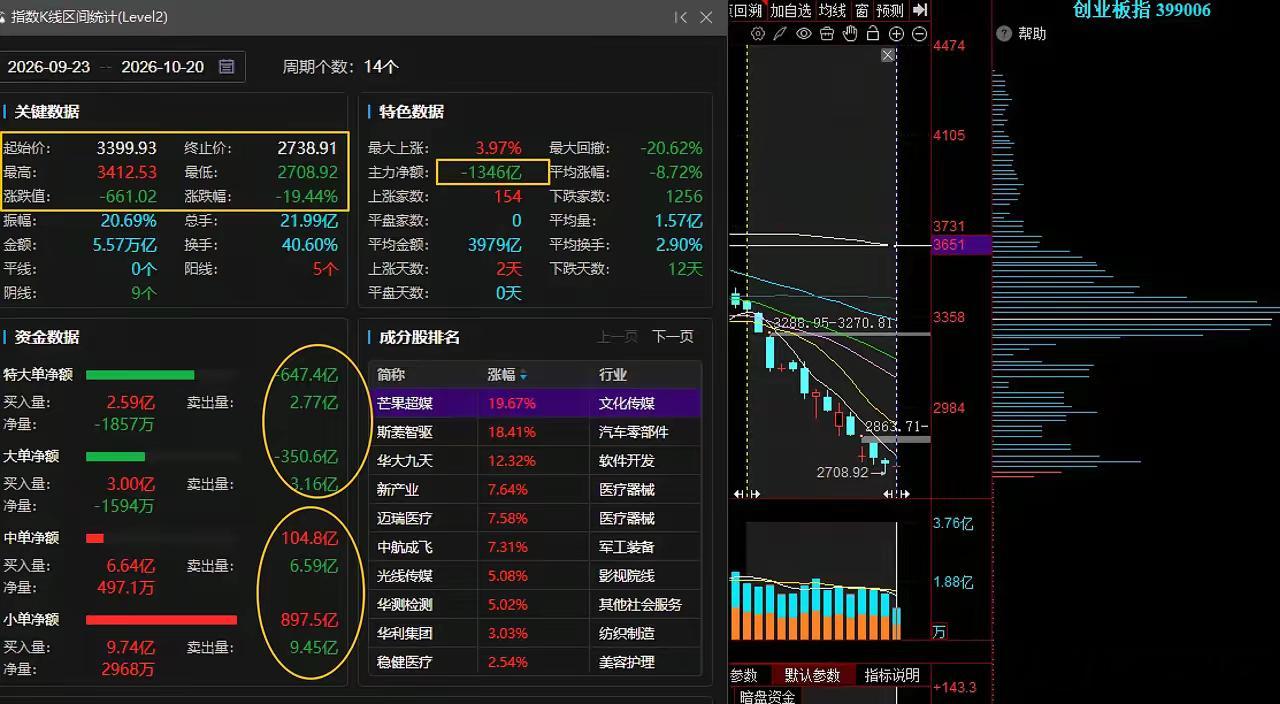This screenshot has width=1280, height=704.
Task: Open the toolbox icon in chart toolbar
Action: coord(826,34)
